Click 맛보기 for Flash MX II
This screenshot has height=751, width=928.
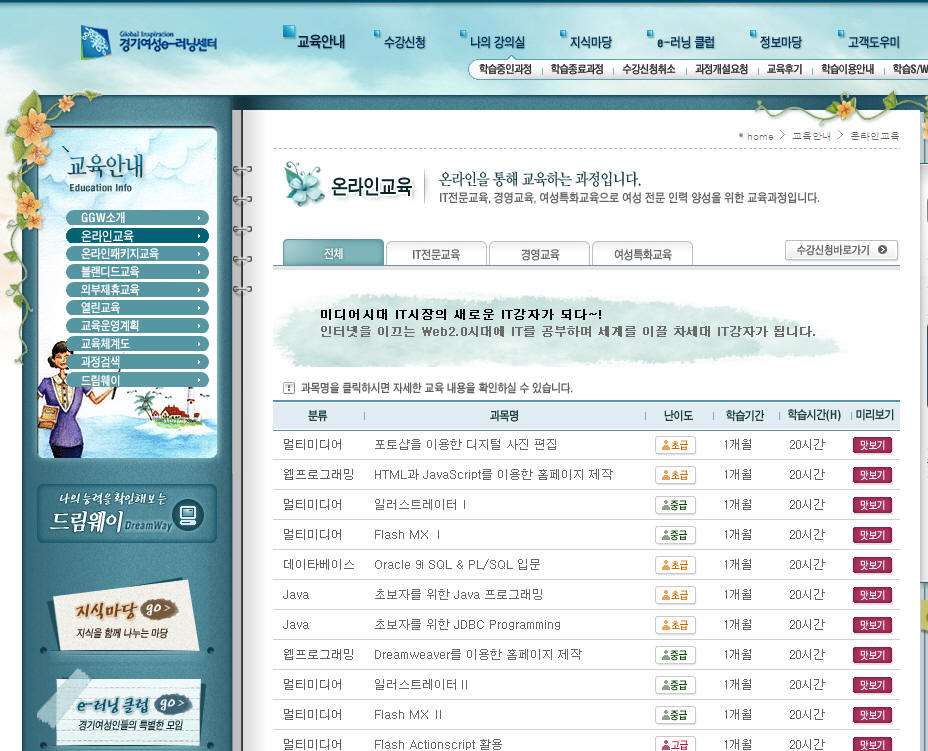(x=872, y=715)
